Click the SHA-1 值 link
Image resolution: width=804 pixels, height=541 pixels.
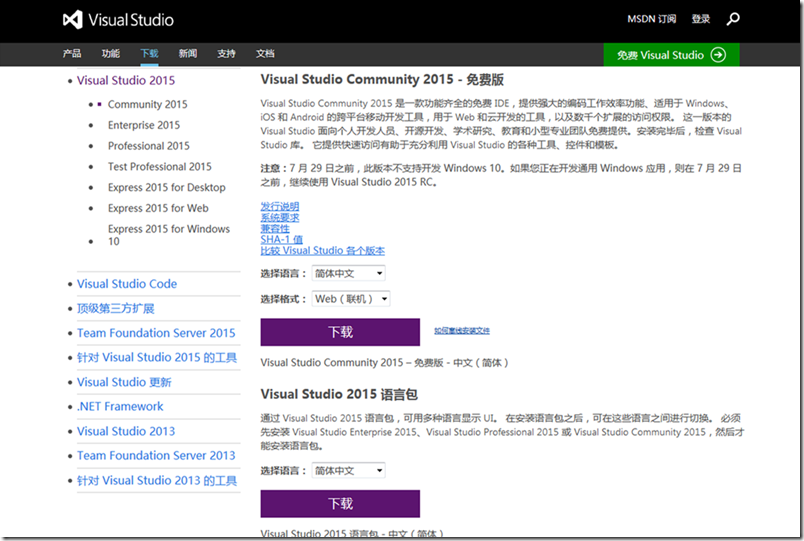point(282,239)
